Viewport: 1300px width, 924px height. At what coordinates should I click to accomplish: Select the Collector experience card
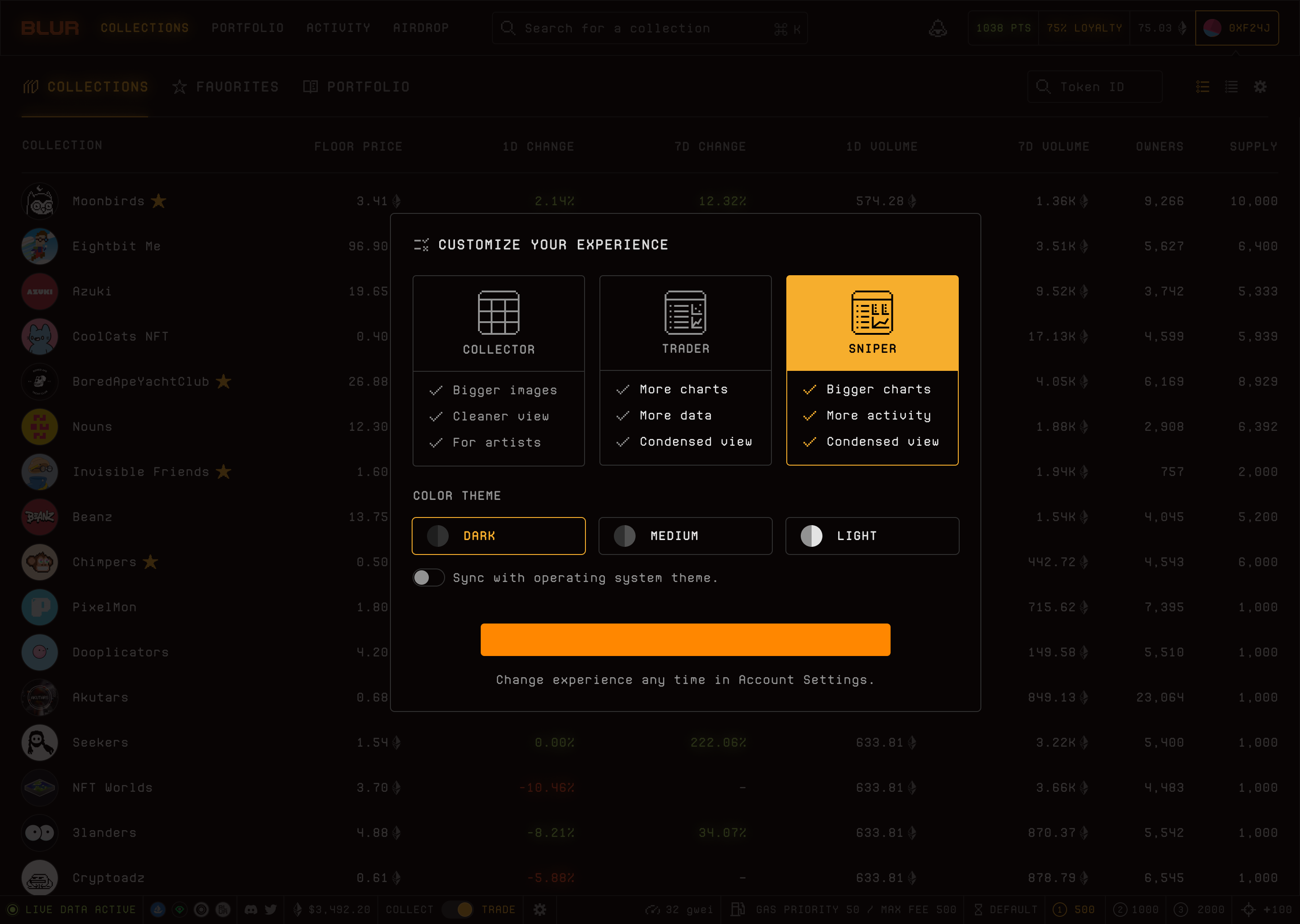[498, 370]
